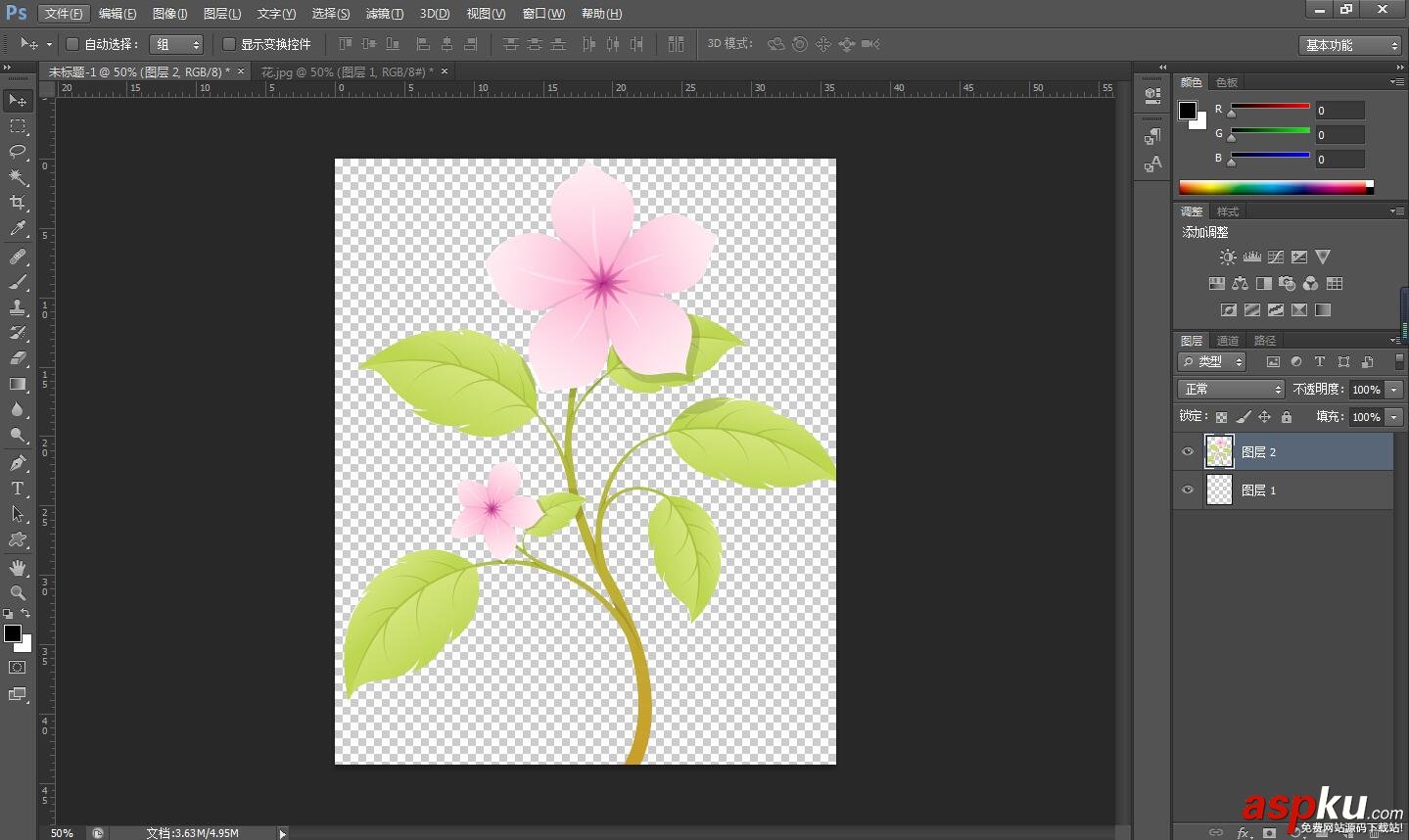Open the blend mode 正常 dropdown

click(x=1230, y=389)
